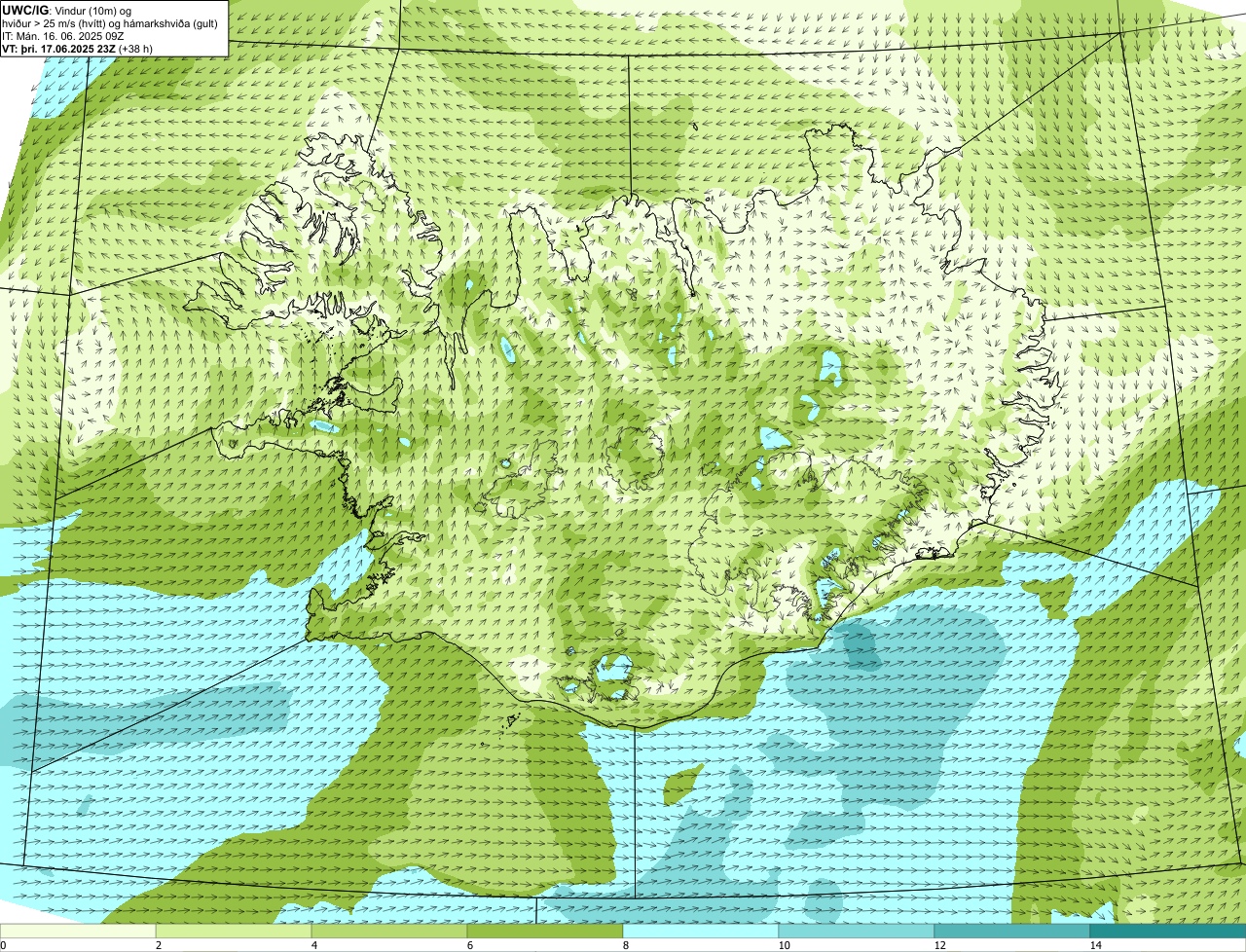Click the legend scale label "4"
The image size is (1246, 952).
(x=313, y=945)
